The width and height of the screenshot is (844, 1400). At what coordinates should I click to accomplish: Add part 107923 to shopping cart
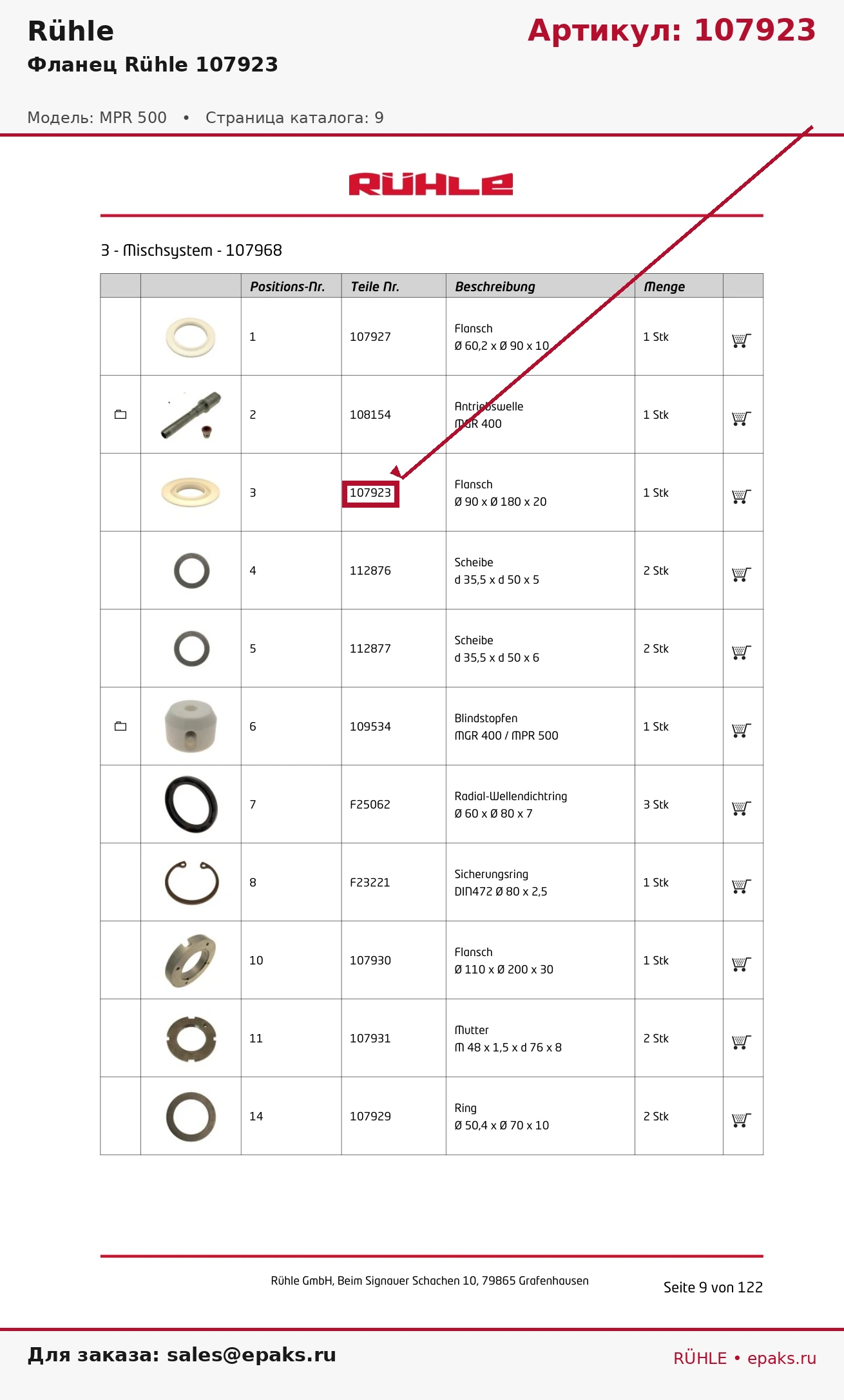742,496
